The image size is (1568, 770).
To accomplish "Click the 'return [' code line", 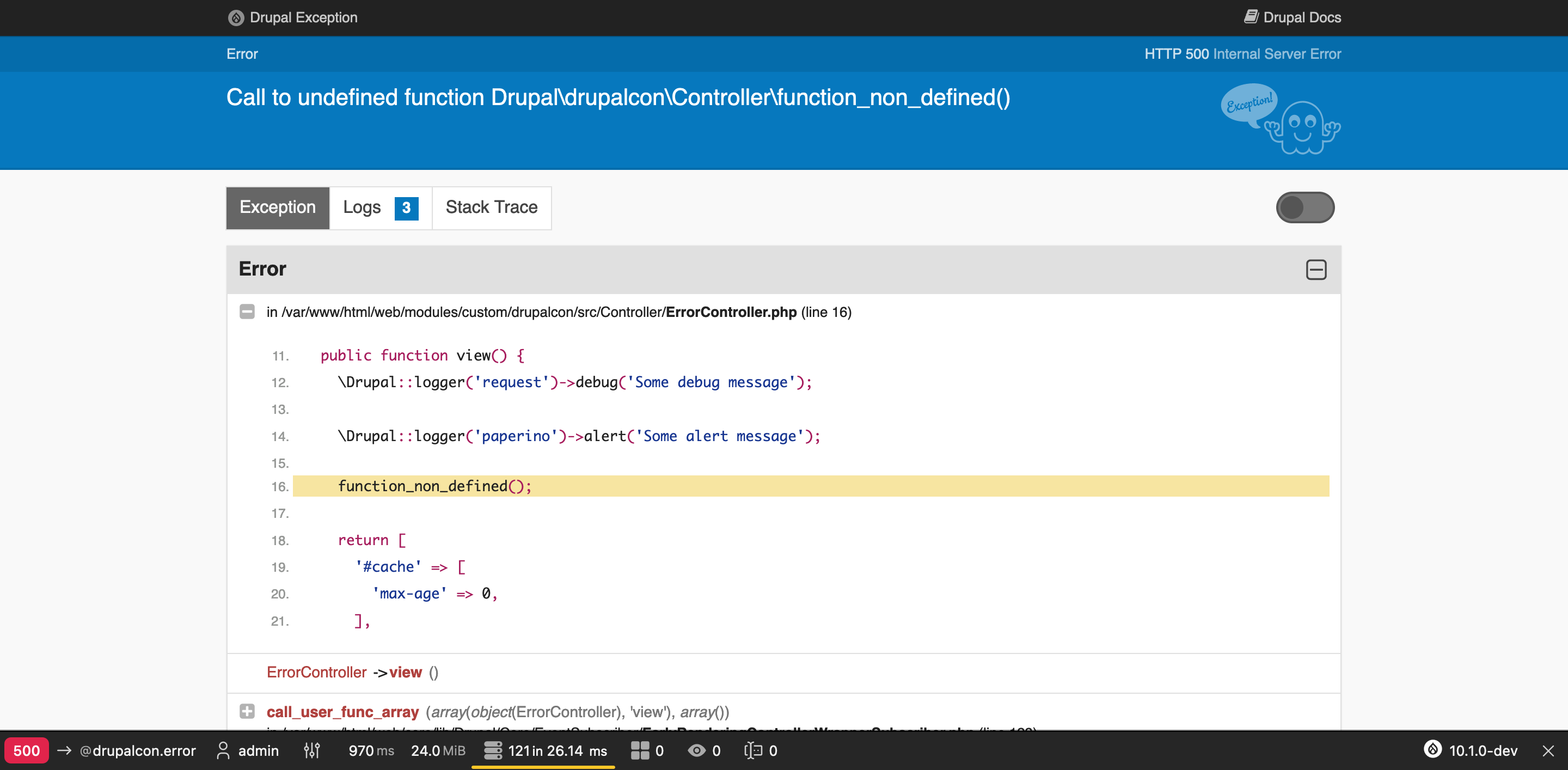I will [x=372, y=540].
